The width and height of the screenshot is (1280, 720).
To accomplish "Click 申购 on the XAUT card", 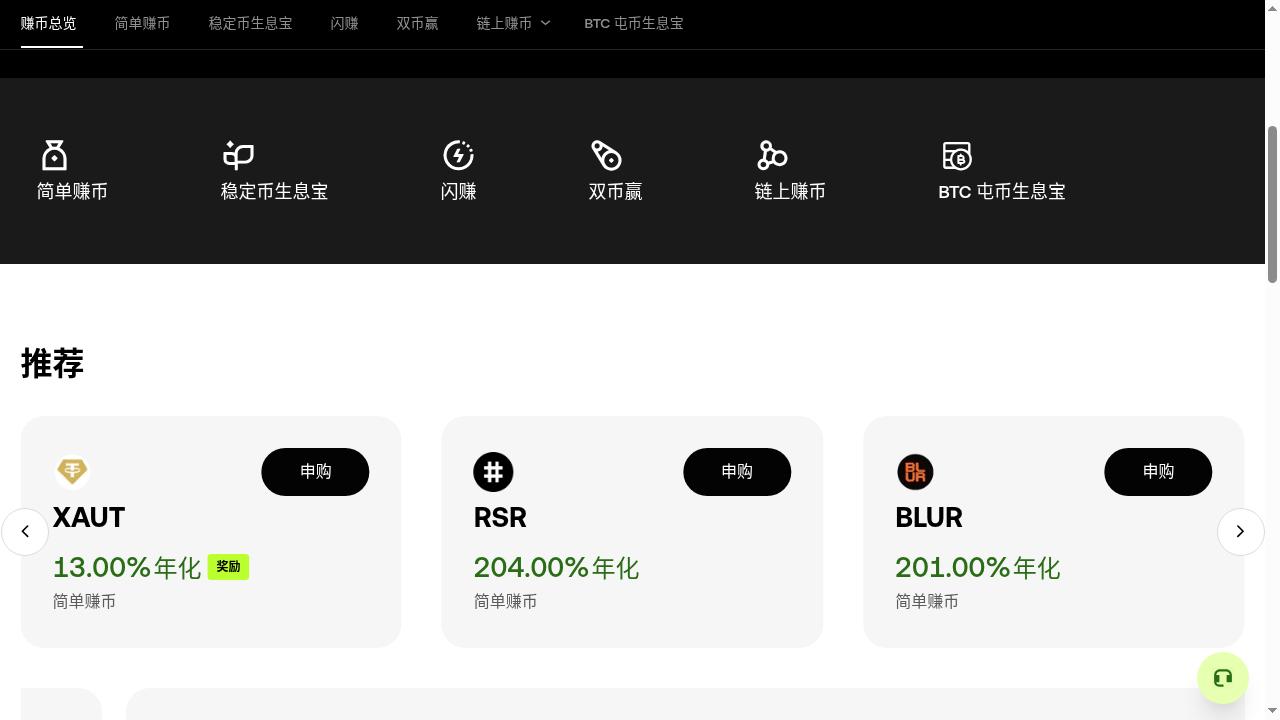I will [315, 472].
